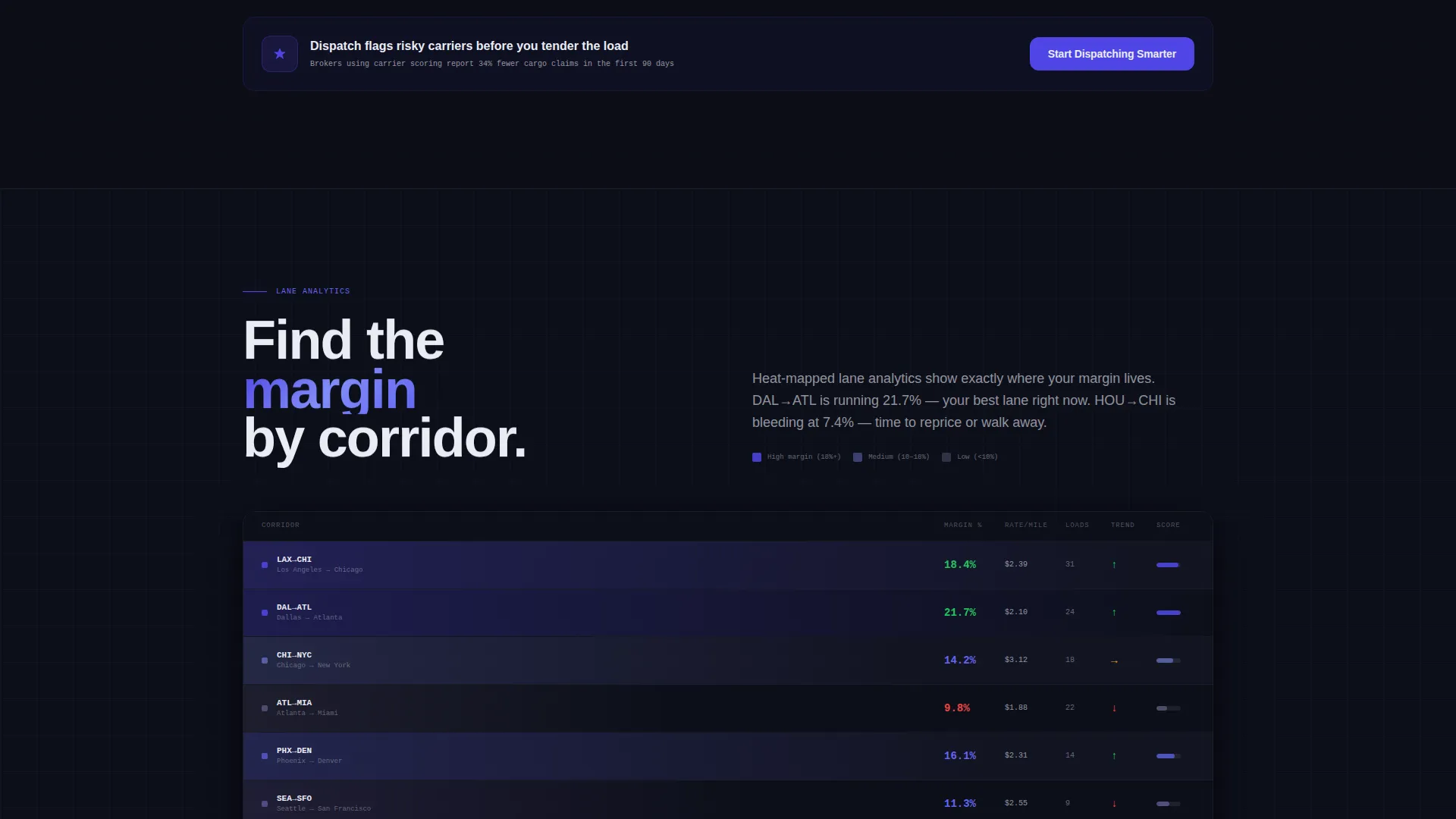
Task: Click the $2.10 rate per mile cell
Action: pyautogui.click(x=1016, y=612)
